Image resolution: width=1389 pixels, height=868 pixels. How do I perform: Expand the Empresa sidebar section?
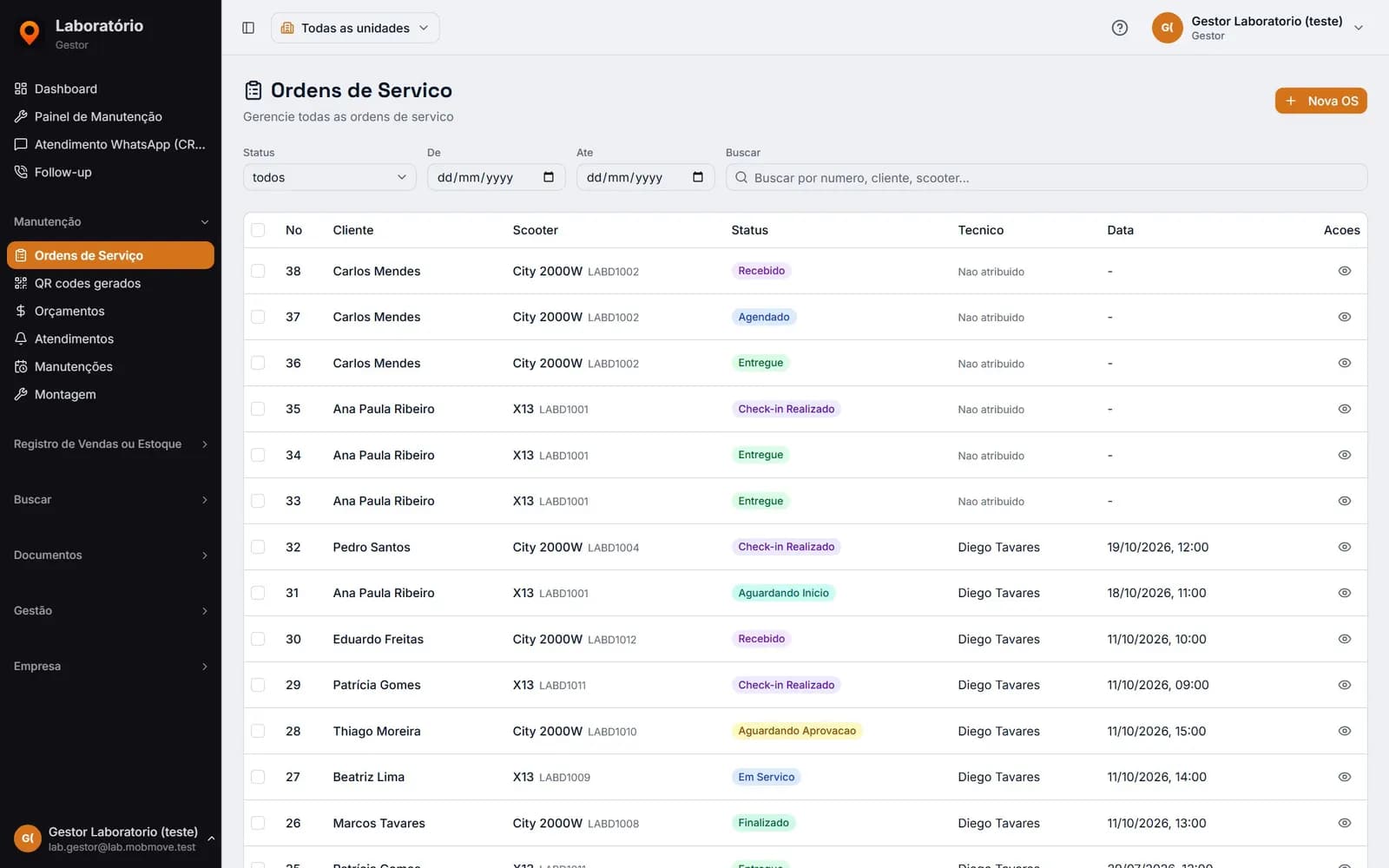(110, 666)
